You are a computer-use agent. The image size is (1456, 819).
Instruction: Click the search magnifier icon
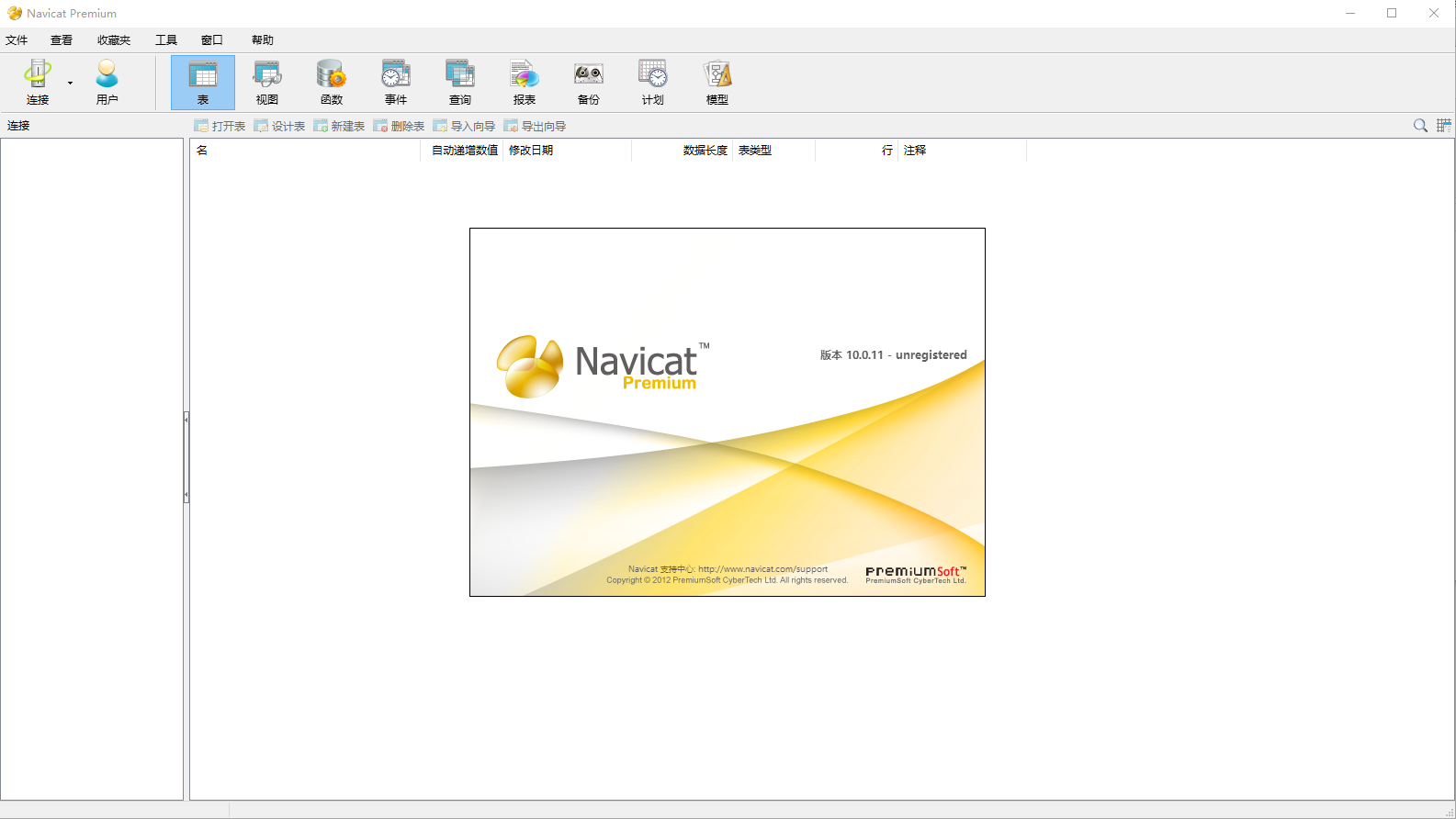[x=1420, y=126]
